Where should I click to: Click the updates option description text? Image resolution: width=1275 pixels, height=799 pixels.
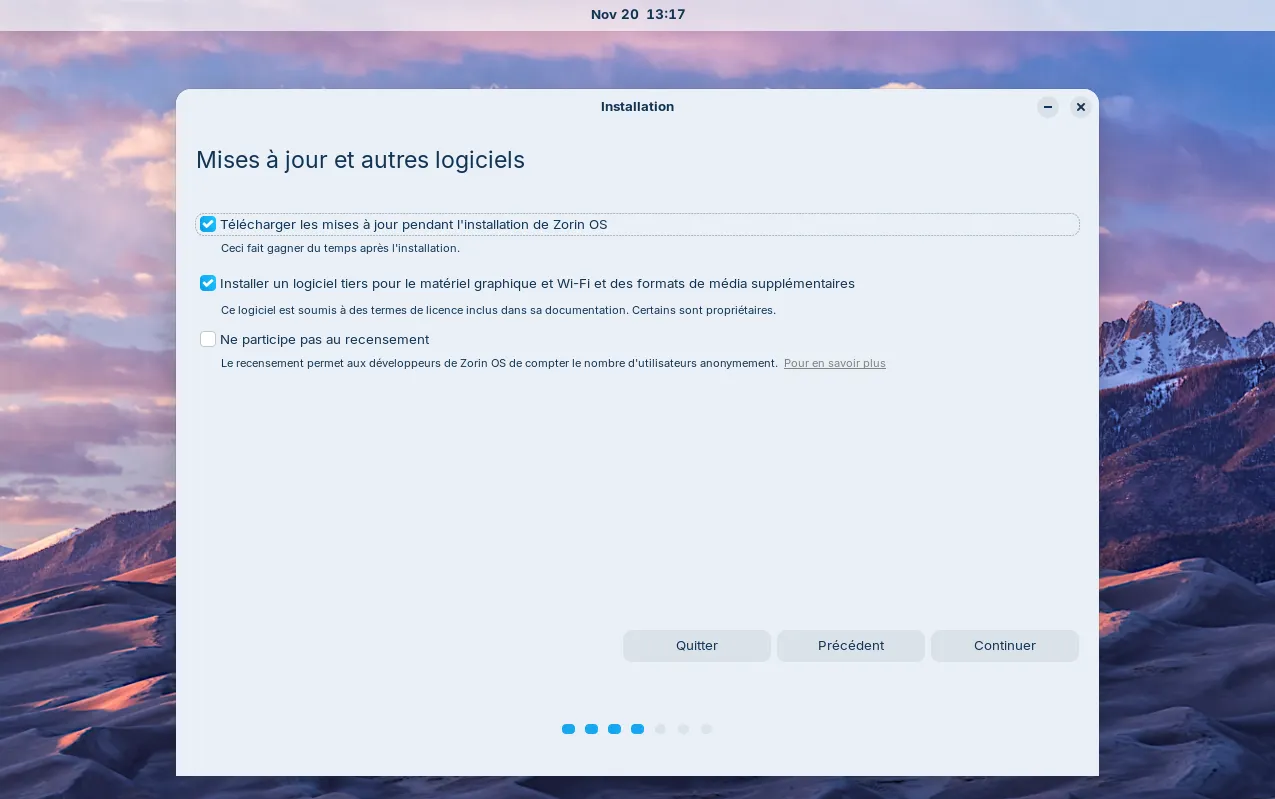coord(340,248)
